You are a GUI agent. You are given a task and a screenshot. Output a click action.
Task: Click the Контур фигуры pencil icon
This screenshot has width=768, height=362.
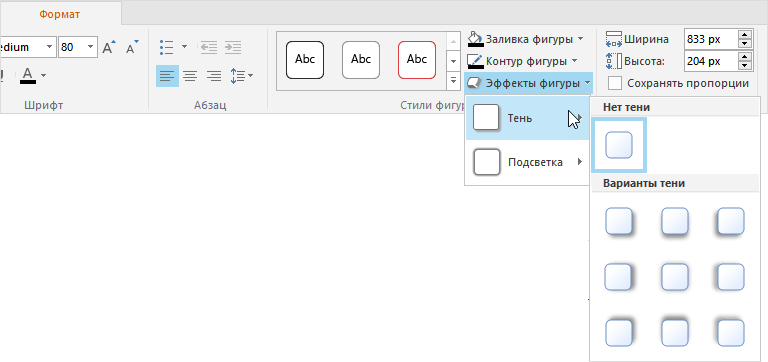pos(476,62)
